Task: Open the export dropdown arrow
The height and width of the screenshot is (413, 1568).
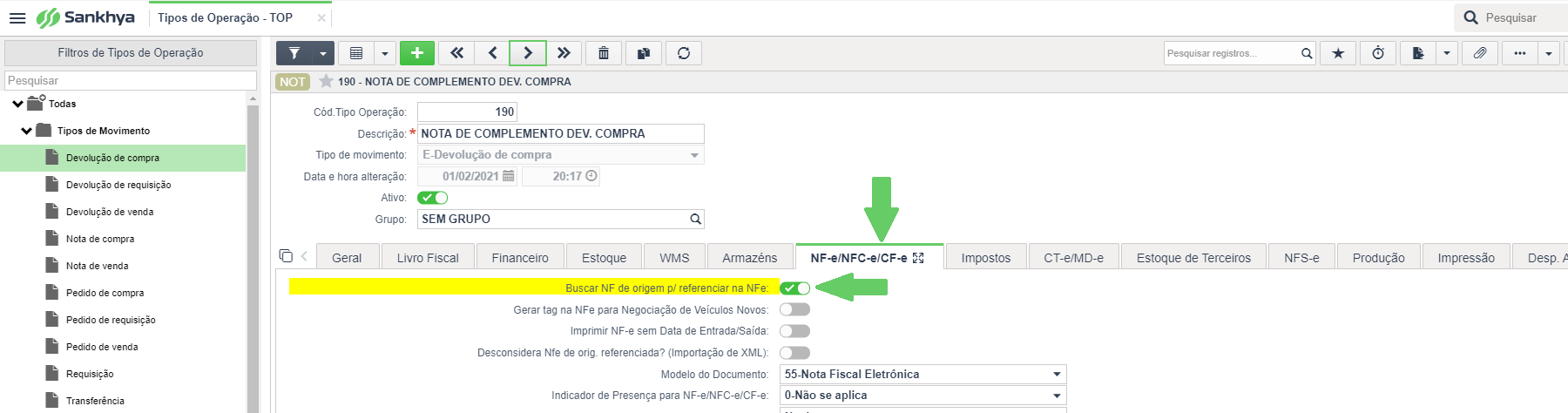Action: tap(1447, 53)
